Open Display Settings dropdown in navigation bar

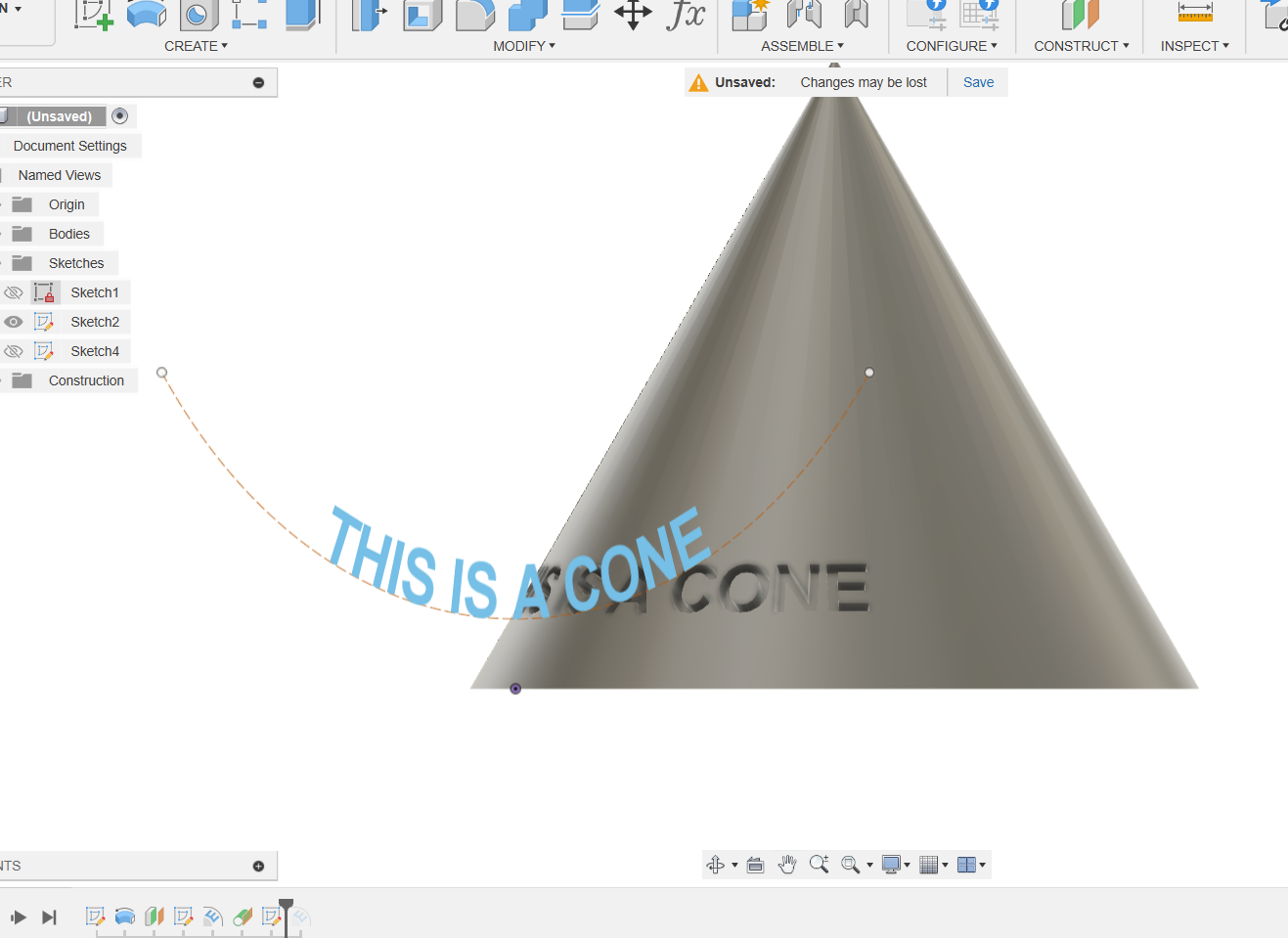[895, 865]
